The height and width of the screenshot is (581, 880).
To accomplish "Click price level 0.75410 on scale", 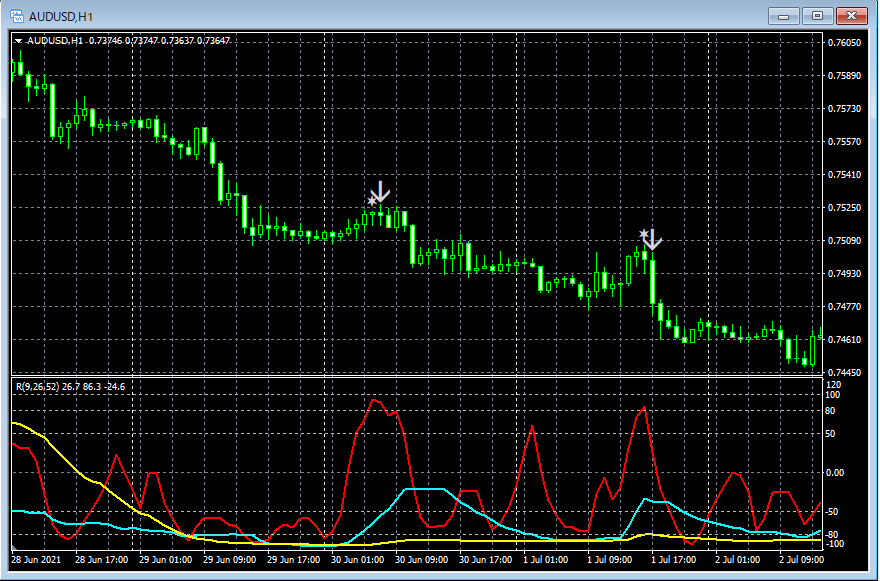I will [x=845, y=175].
